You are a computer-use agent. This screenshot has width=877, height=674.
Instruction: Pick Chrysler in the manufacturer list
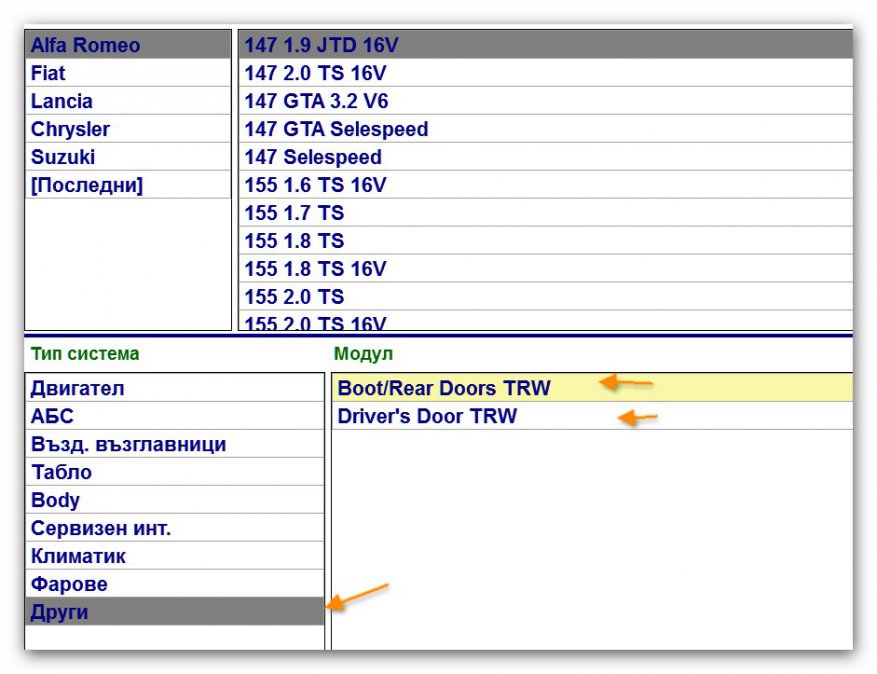tap(70, 129)
